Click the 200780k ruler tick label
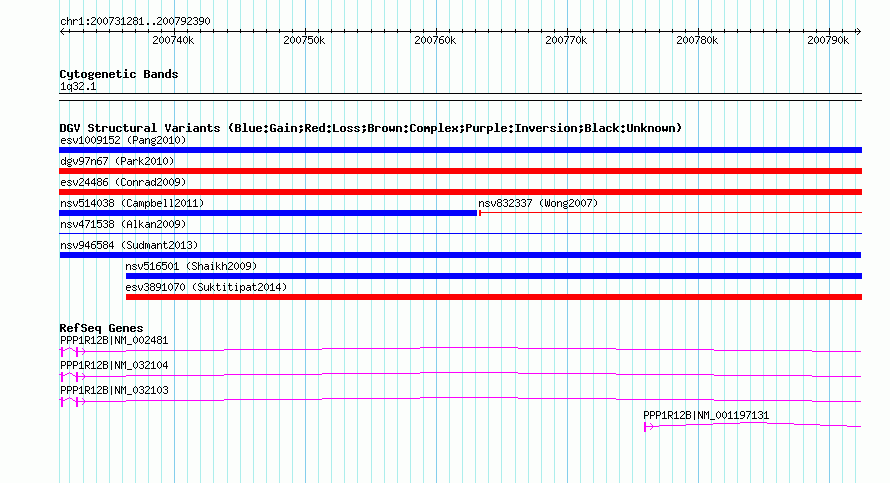 [698, 40]
